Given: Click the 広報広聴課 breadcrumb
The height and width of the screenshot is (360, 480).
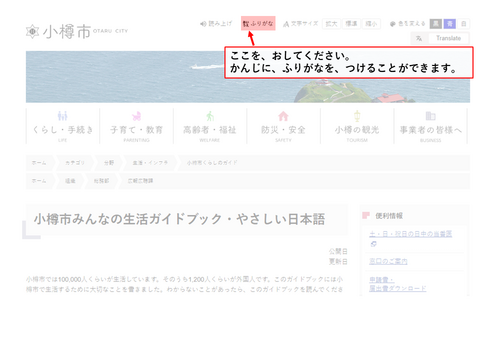Looking at the screenshot, I should [x=140, y=181].
